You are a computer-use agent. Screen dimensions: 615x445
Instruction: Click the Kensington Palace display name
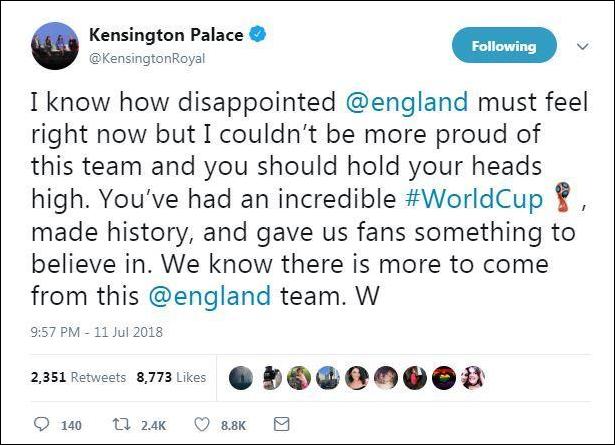[x=166, y=37]
